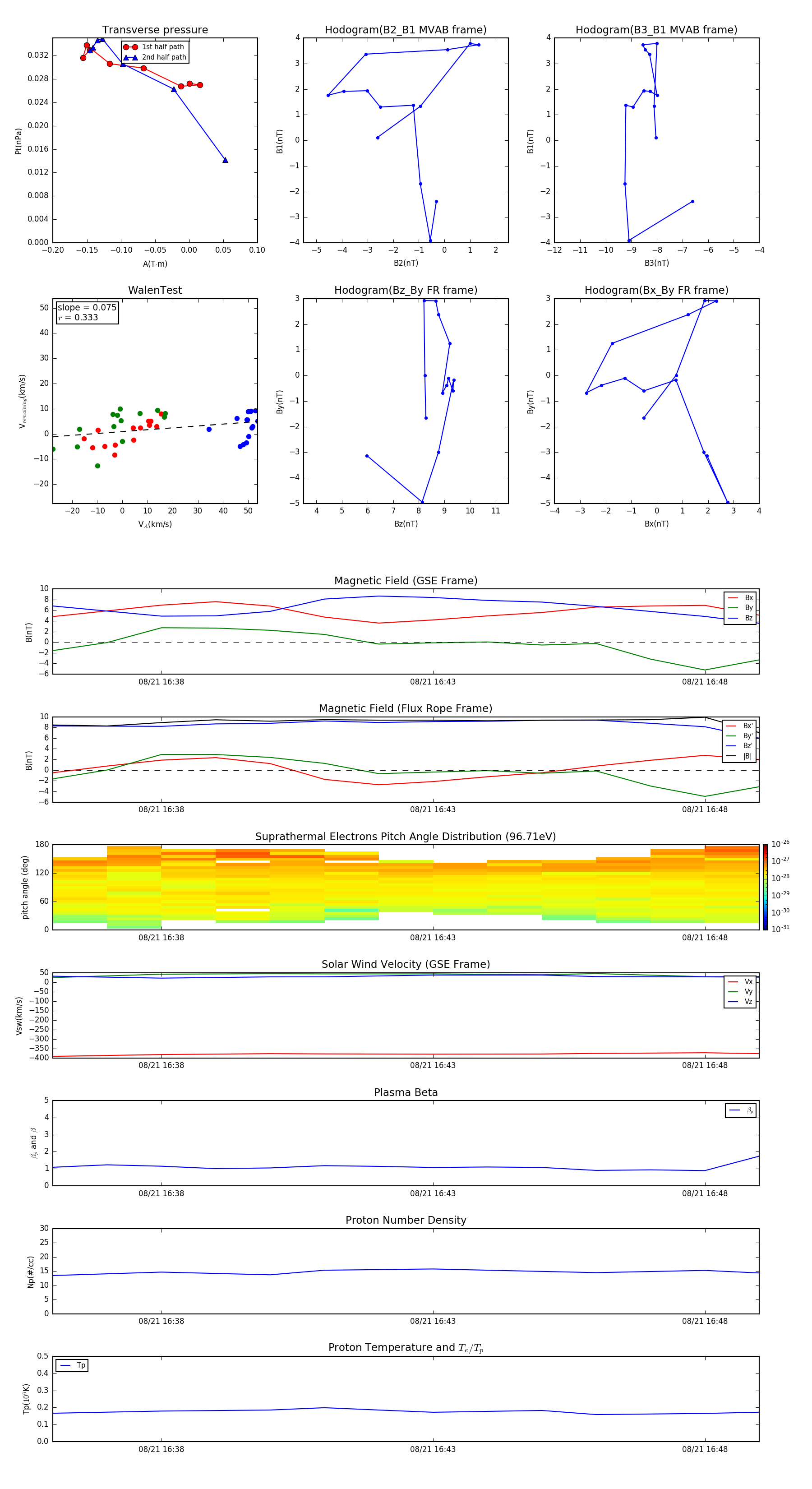Click the "Bx(nT)" x-axis label
812x1489 pixels.
pos(656,524)
